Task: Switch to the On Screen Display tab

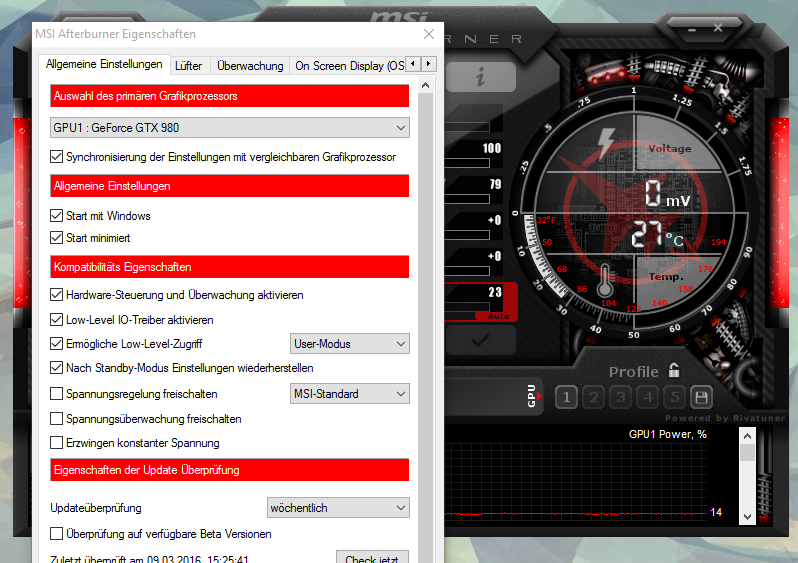Action: tap(349, 66)
